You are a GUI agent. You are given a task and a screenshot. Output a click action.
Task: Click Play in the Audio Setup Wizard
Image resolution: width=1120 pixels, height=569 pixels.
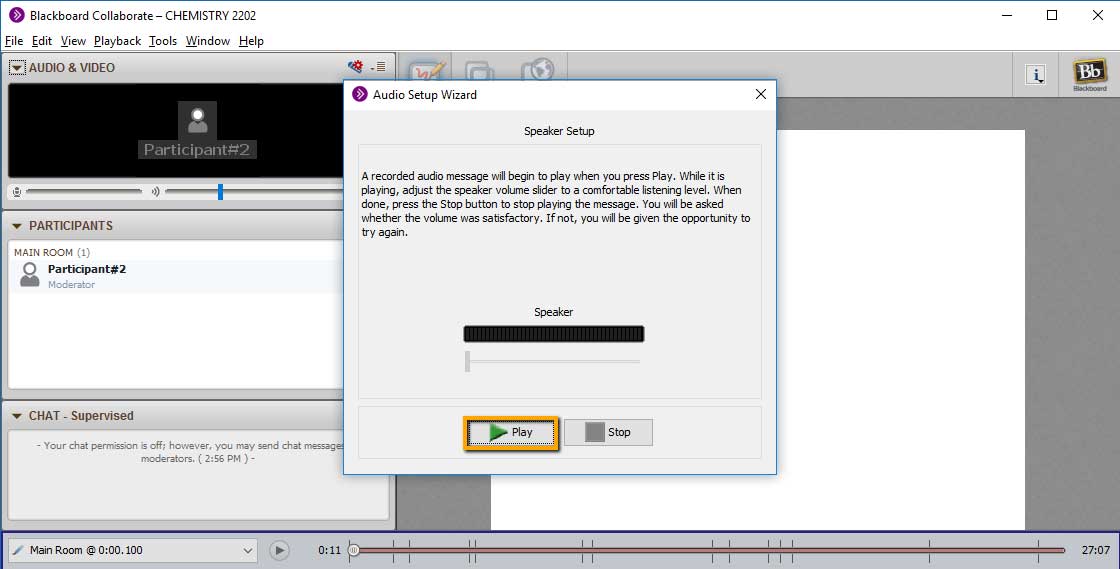pyautogui.click(x=511, y=433)
